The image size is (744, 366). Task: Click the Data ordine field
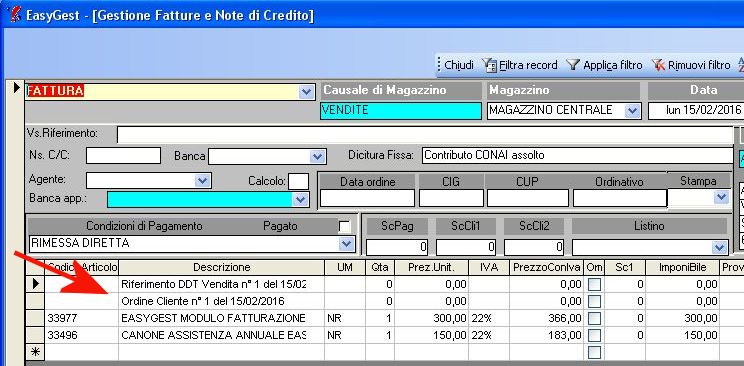[x=367, y=198]
